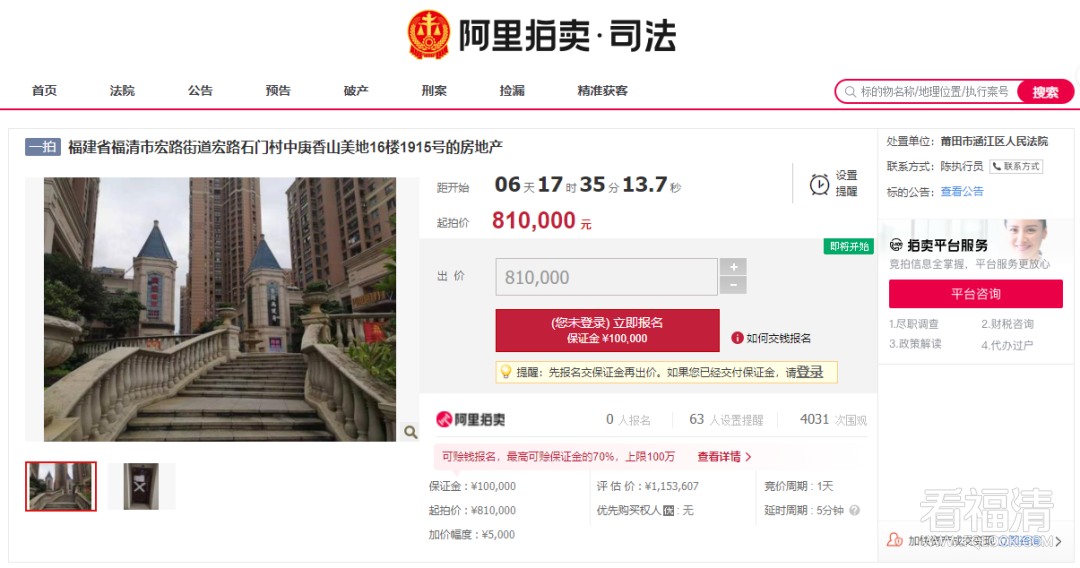Click the minus bid decrement button
Viewport: 1080px width, 568px height.
(x=733, y=285)
